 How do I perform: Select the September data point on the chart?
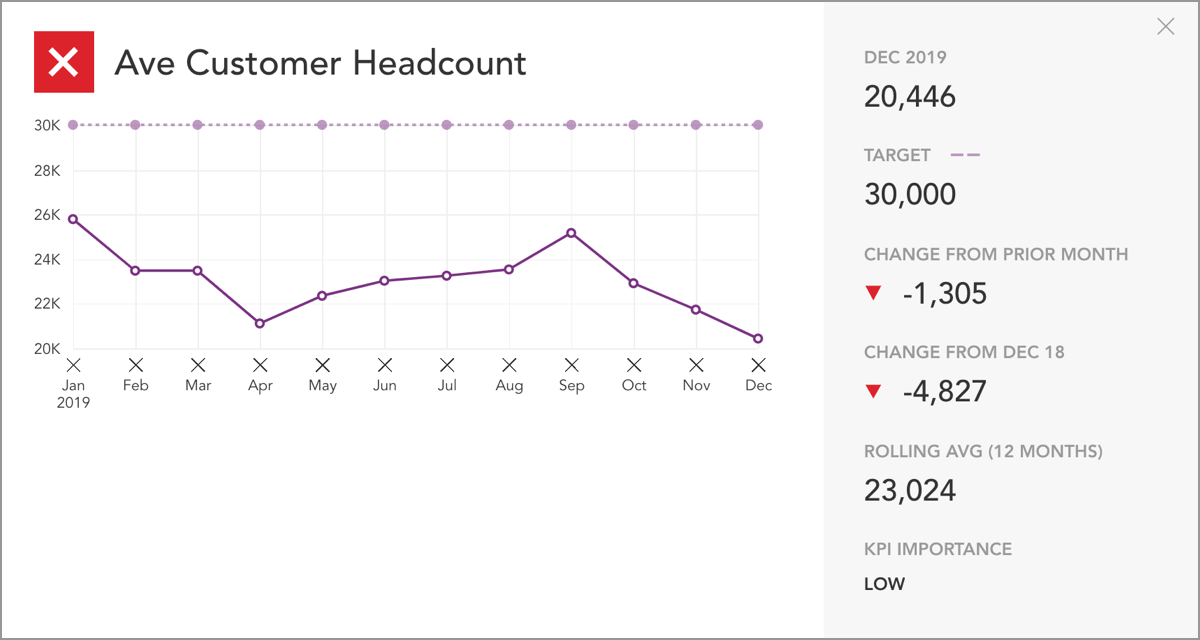pos(571,234)
